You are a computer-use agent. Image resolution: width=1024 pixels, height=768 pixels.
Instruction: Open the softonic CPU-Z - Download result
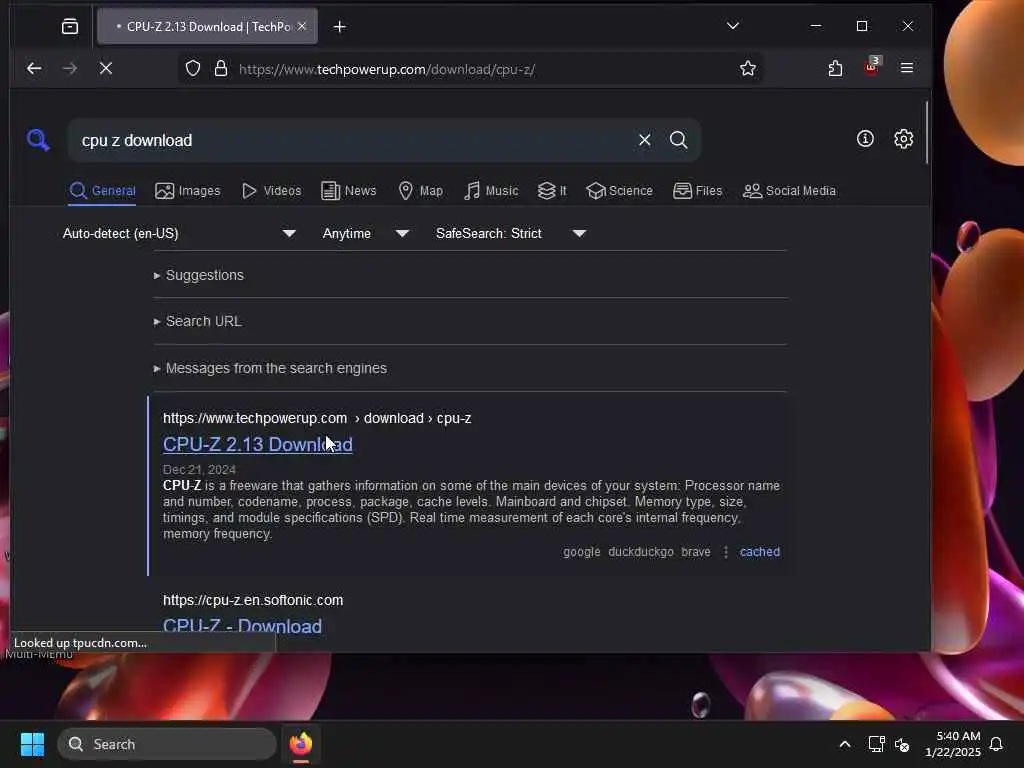(242, 626)
